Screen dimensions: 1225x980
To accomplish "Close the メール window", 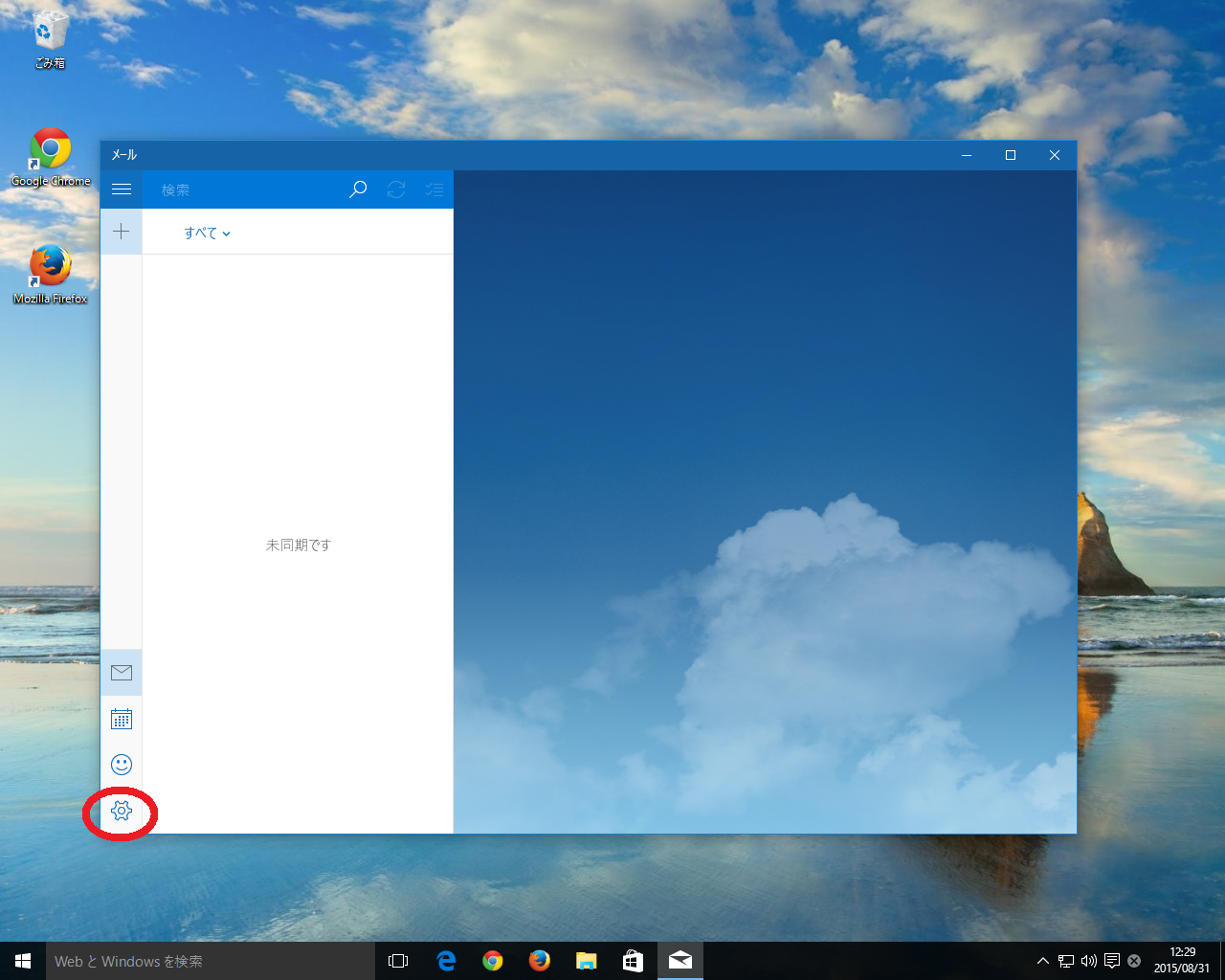I will (1055, 155).
